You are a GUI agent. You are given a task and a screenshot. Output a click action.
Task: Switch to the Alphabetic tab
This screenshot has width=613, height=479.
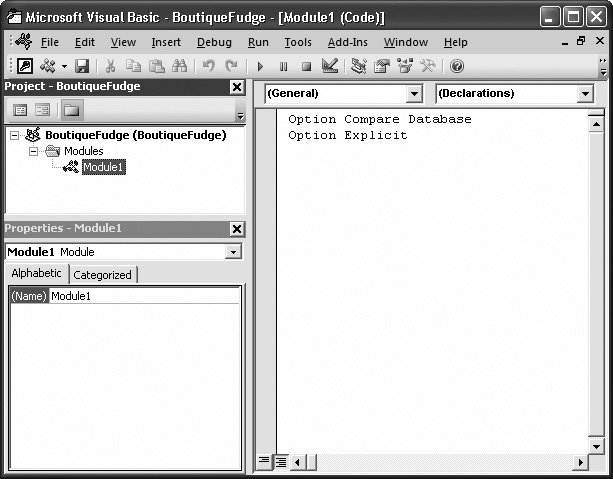tap(36, 273)
